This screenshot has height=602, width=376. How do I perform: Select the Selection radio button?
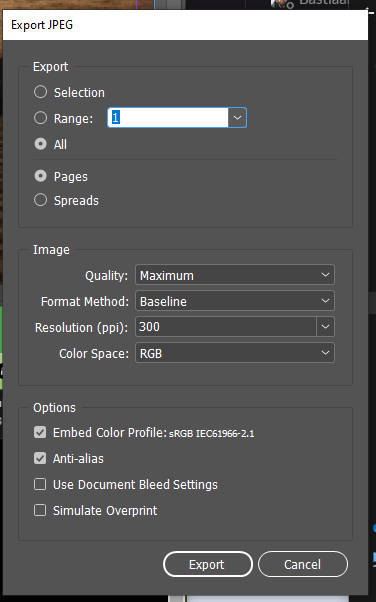coord(40,92)
